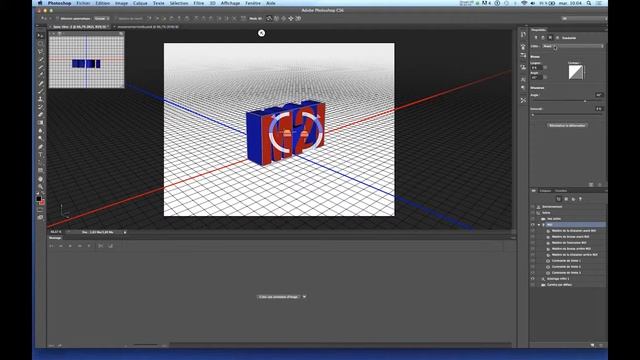Collapse the M2I tree item arrow
Viewport: 640px width, 360px height.
tap(539, 224)
